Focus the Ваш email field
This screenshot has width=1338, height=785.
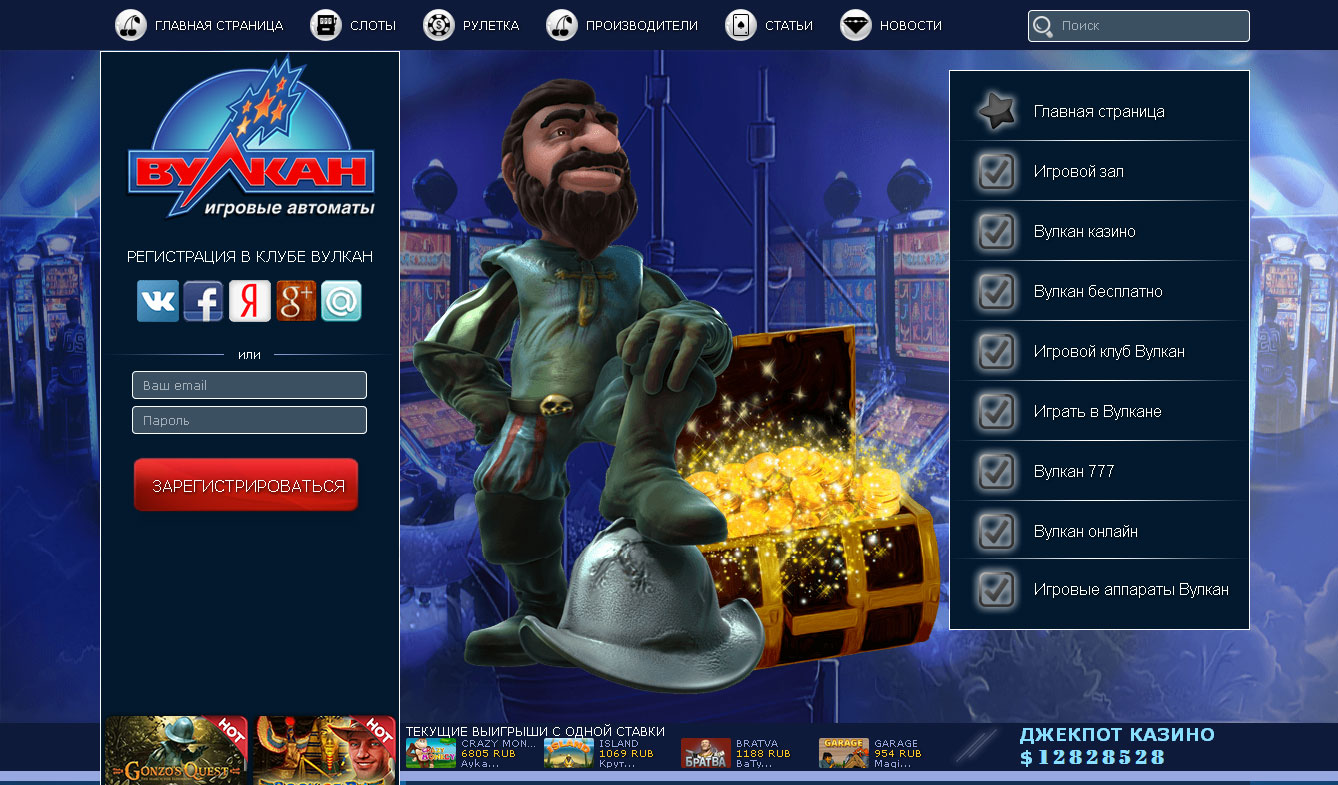click(x=249, y=385)
